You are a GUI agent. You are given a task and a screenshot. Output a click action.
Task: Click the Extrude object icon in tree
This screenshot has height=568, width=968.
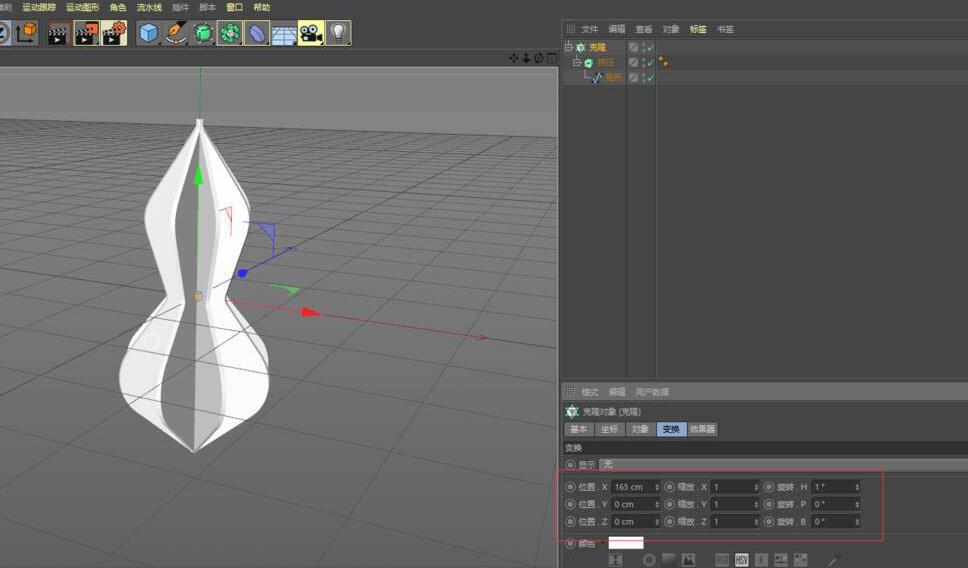588,62
